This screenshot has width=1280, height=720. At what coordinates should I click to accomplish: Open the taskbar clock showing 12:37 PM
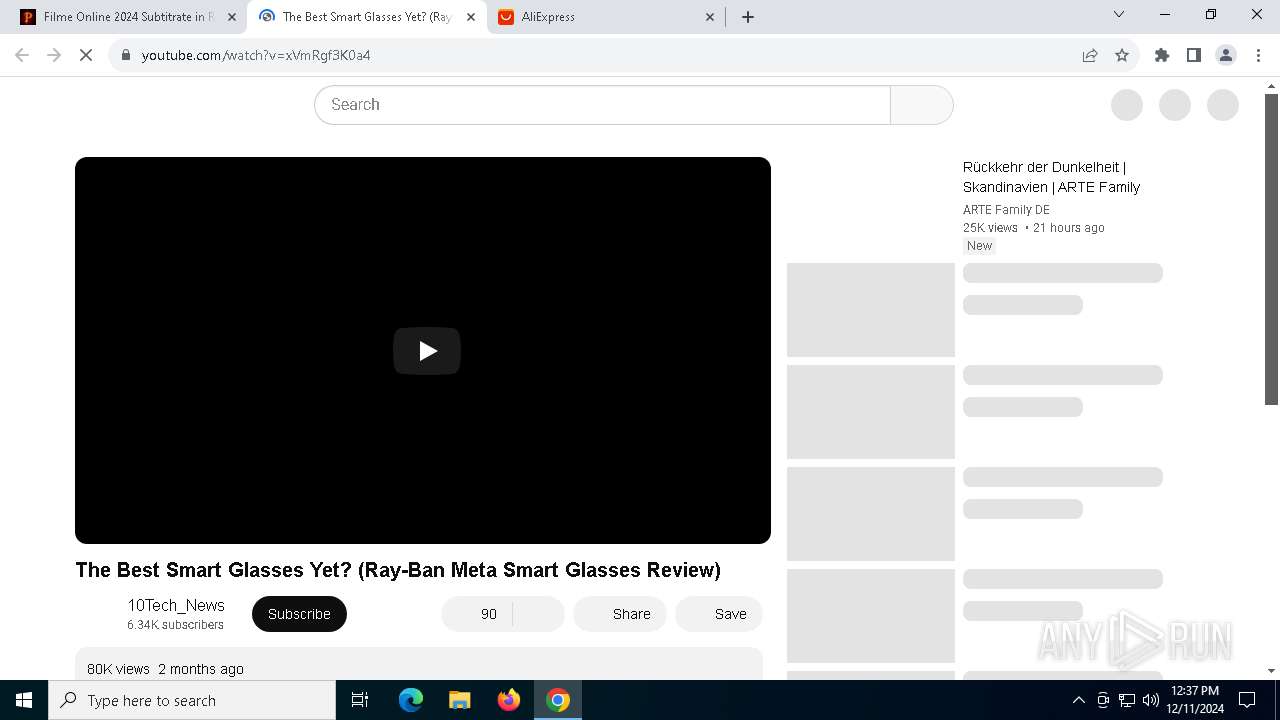(1195, 700)
